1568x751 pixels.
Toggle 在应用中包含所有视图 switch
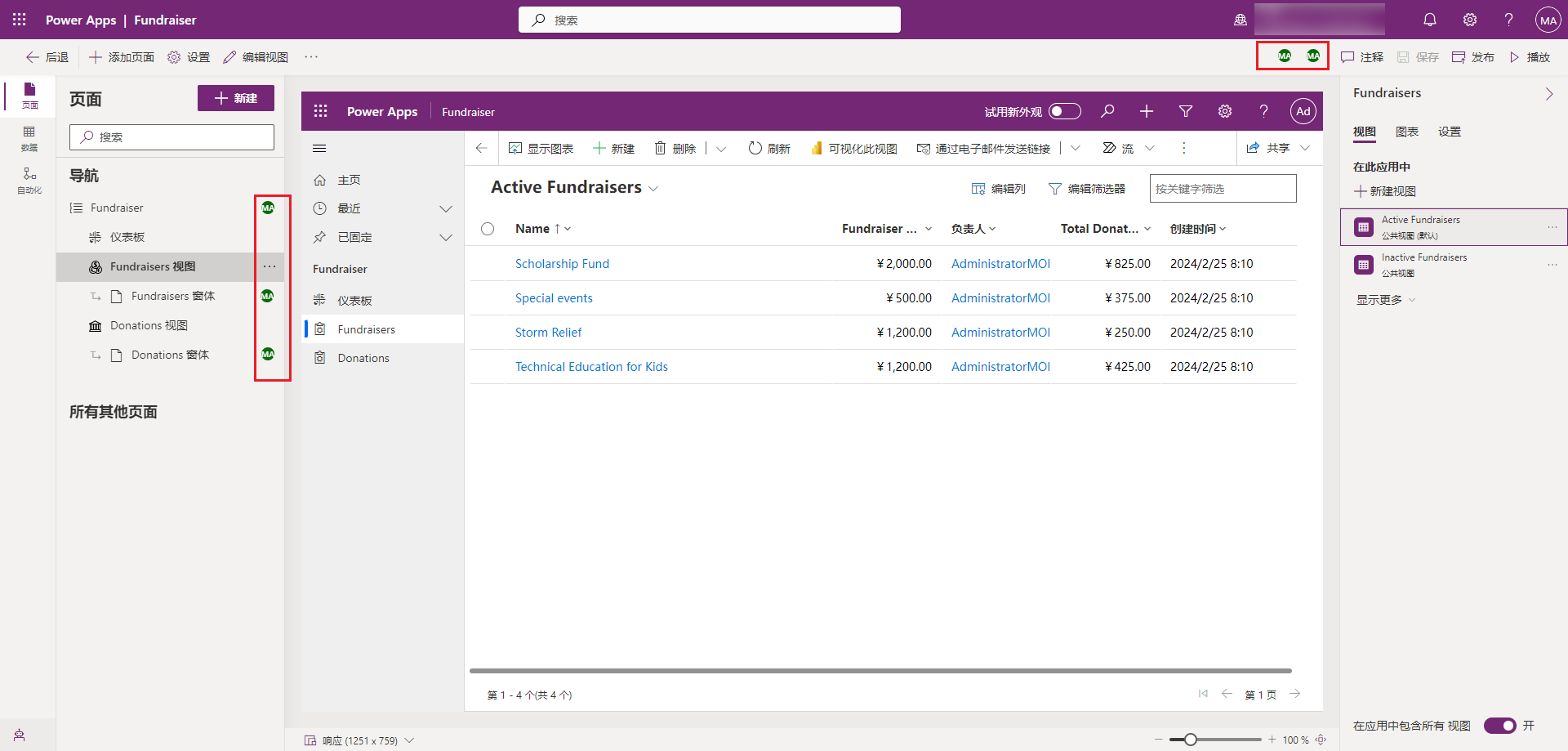(1499, 726)
